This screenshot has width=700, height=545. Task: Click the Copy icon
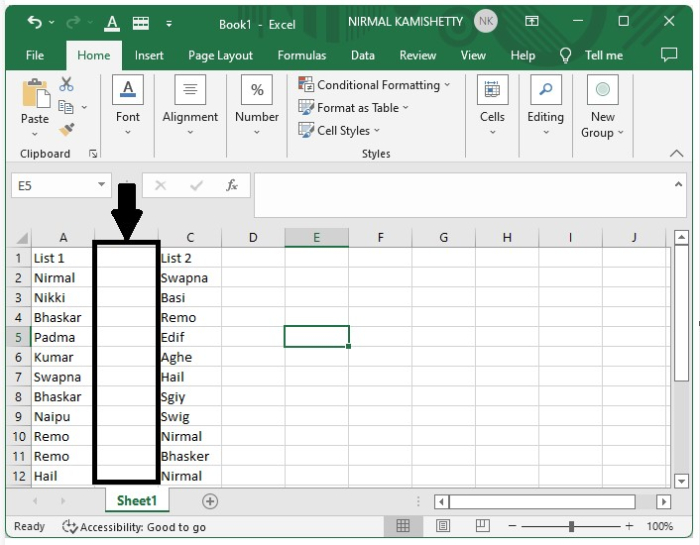[x=66, y=107]
